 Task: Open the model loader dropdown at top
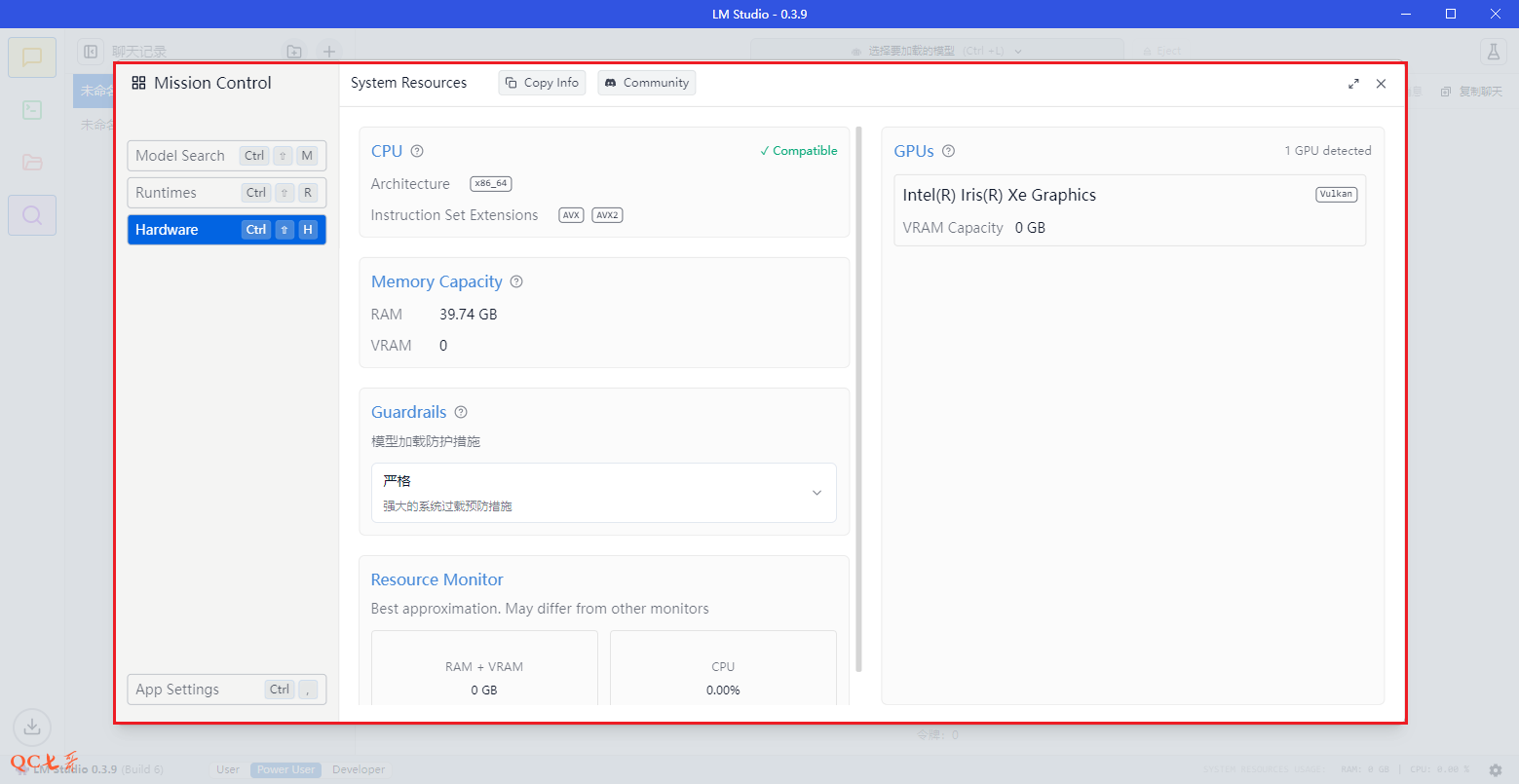coord(935,51)
